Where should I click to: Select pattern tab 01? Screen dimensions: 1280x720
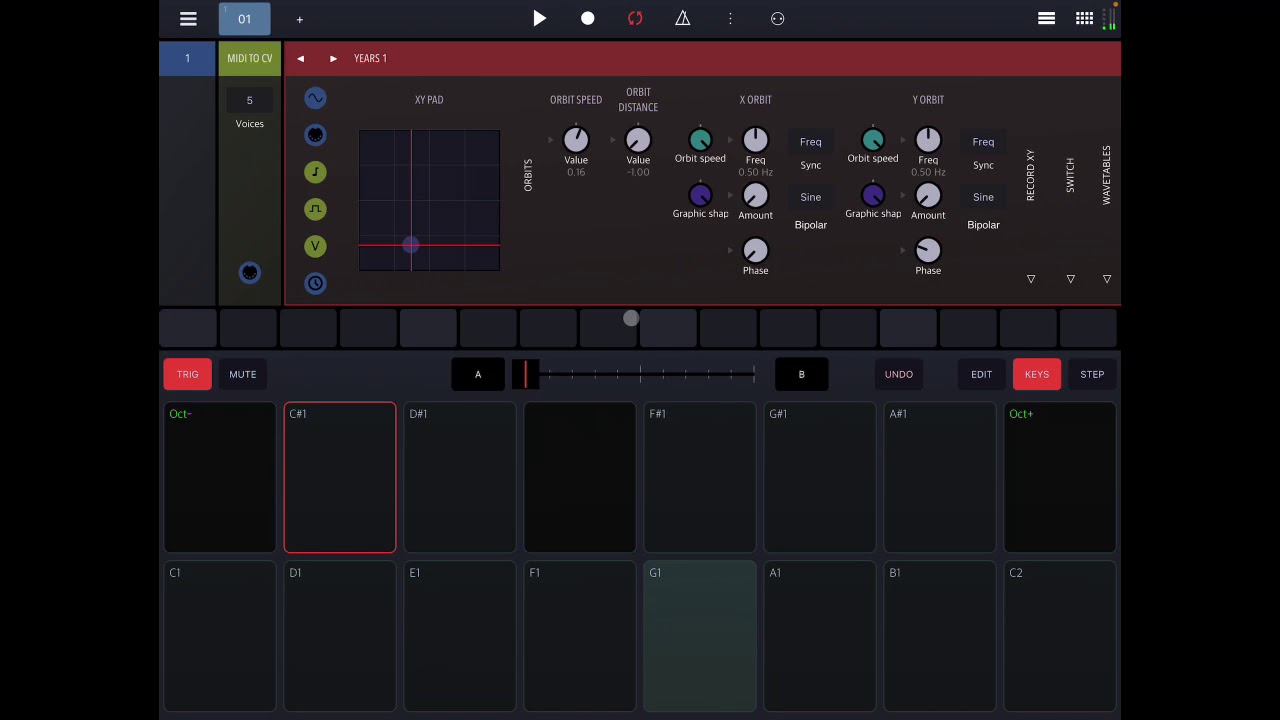coord(244,19)
